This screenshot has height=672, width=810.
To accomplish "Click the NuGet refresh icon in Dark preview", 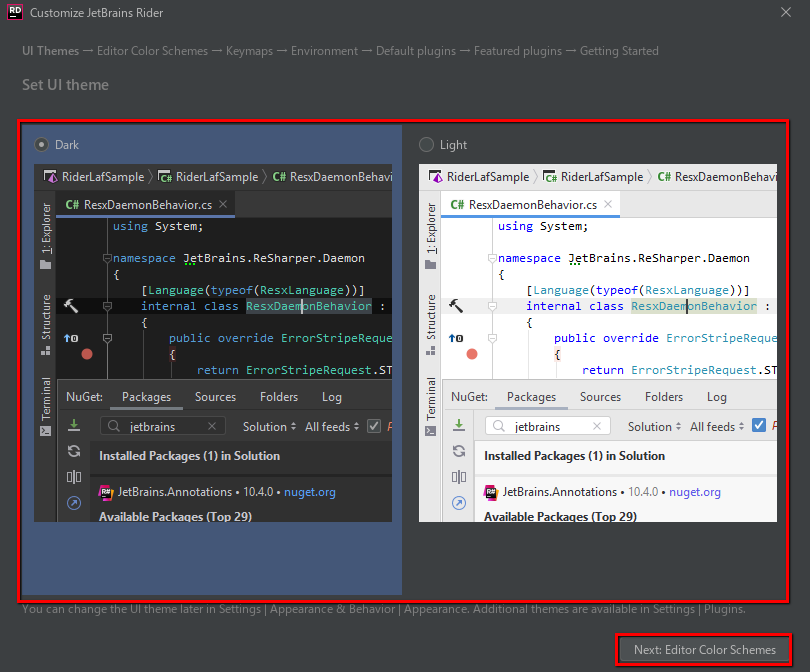I will pyautogui.click(x=74, y=451).
